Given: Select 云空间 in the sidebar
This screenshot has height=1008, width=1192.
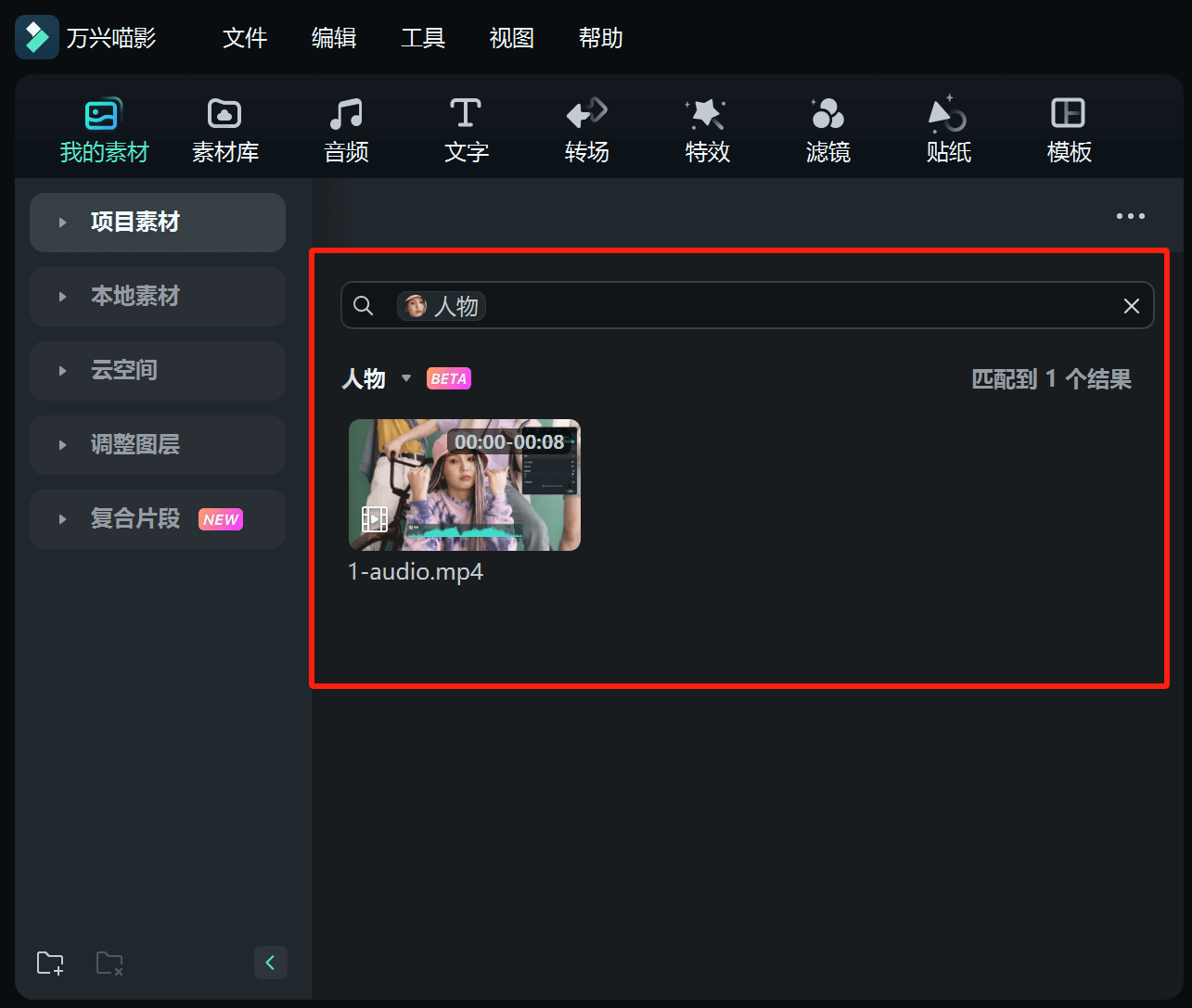Looking at the screenshot, I should 158,371.
